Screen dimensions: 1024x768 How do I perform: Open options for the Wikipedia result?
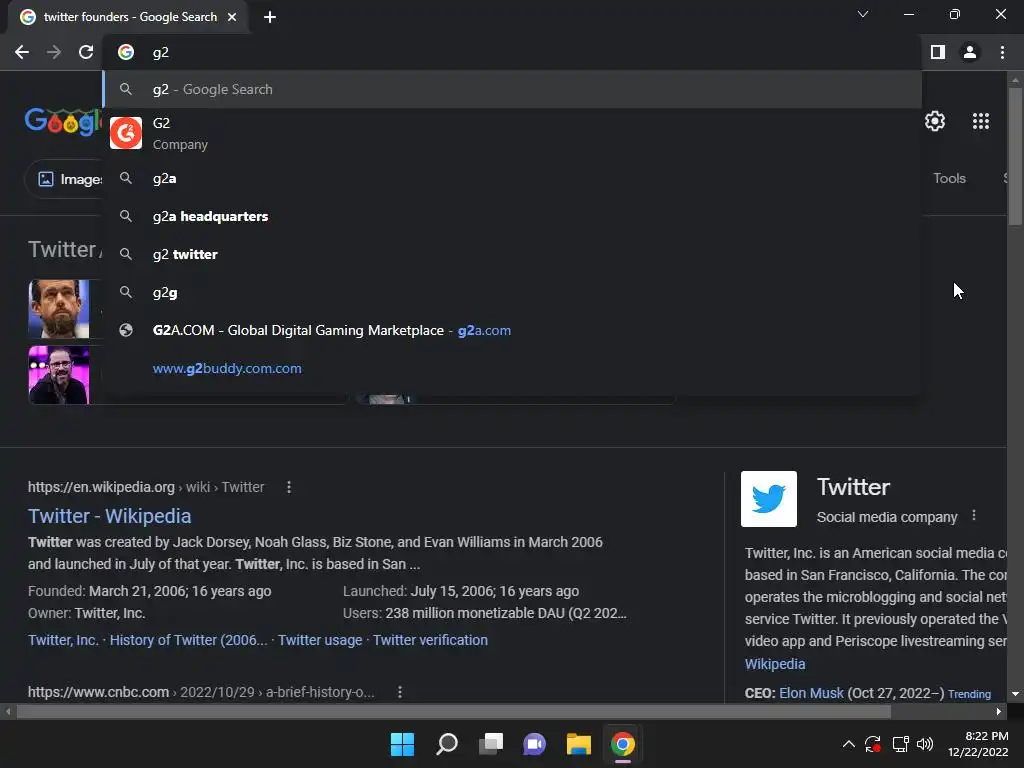(x=289, y=487)
